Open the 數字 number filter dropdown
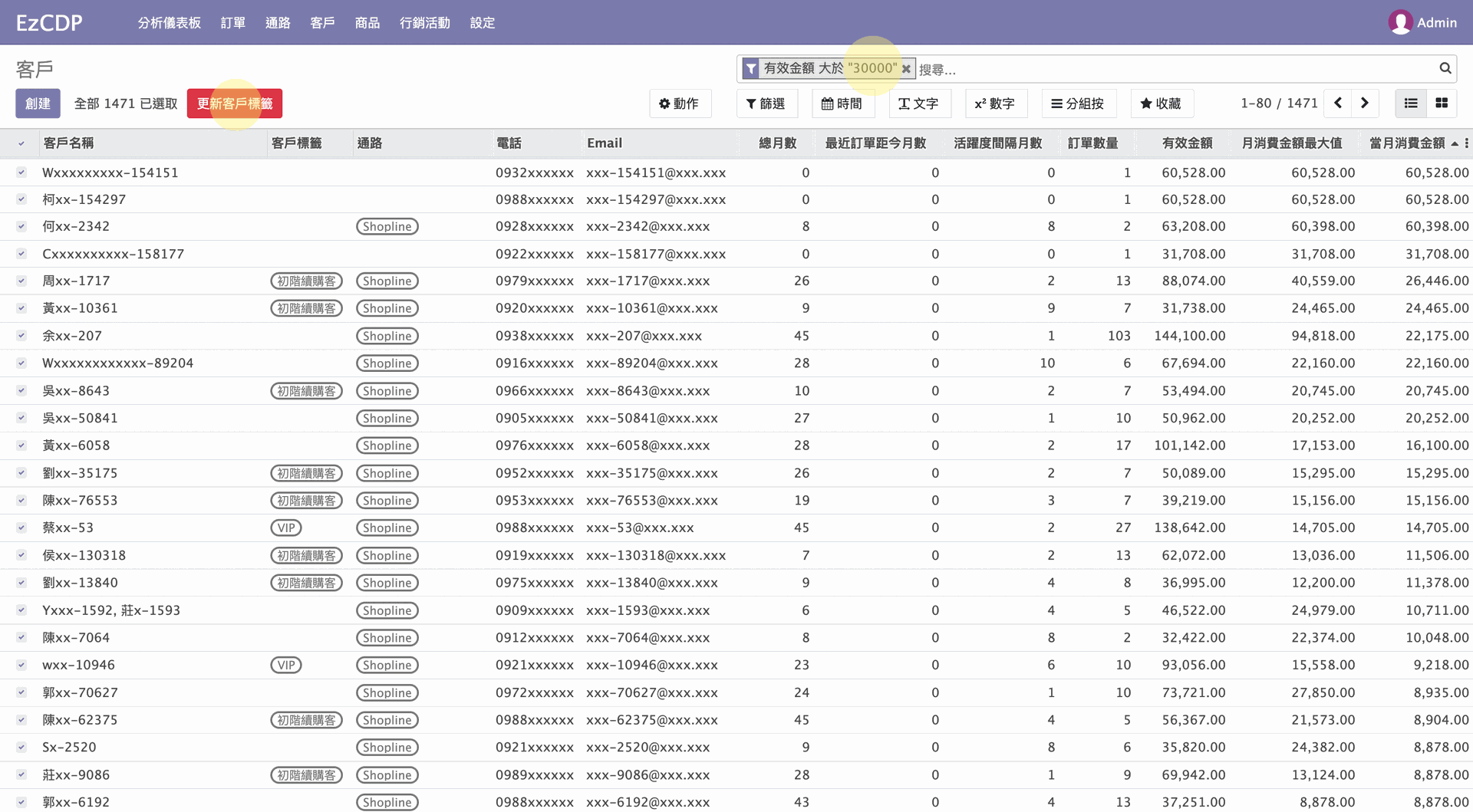Screen dimensions: 1473x812 (x=995, y=104)
